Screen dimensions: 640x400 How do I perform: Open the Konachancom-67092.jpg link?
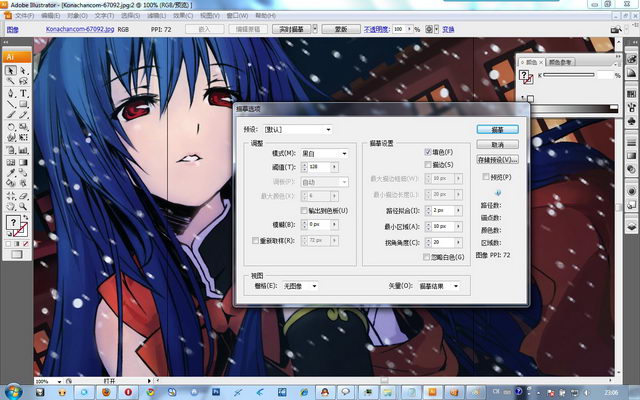(x=80, y=29)
